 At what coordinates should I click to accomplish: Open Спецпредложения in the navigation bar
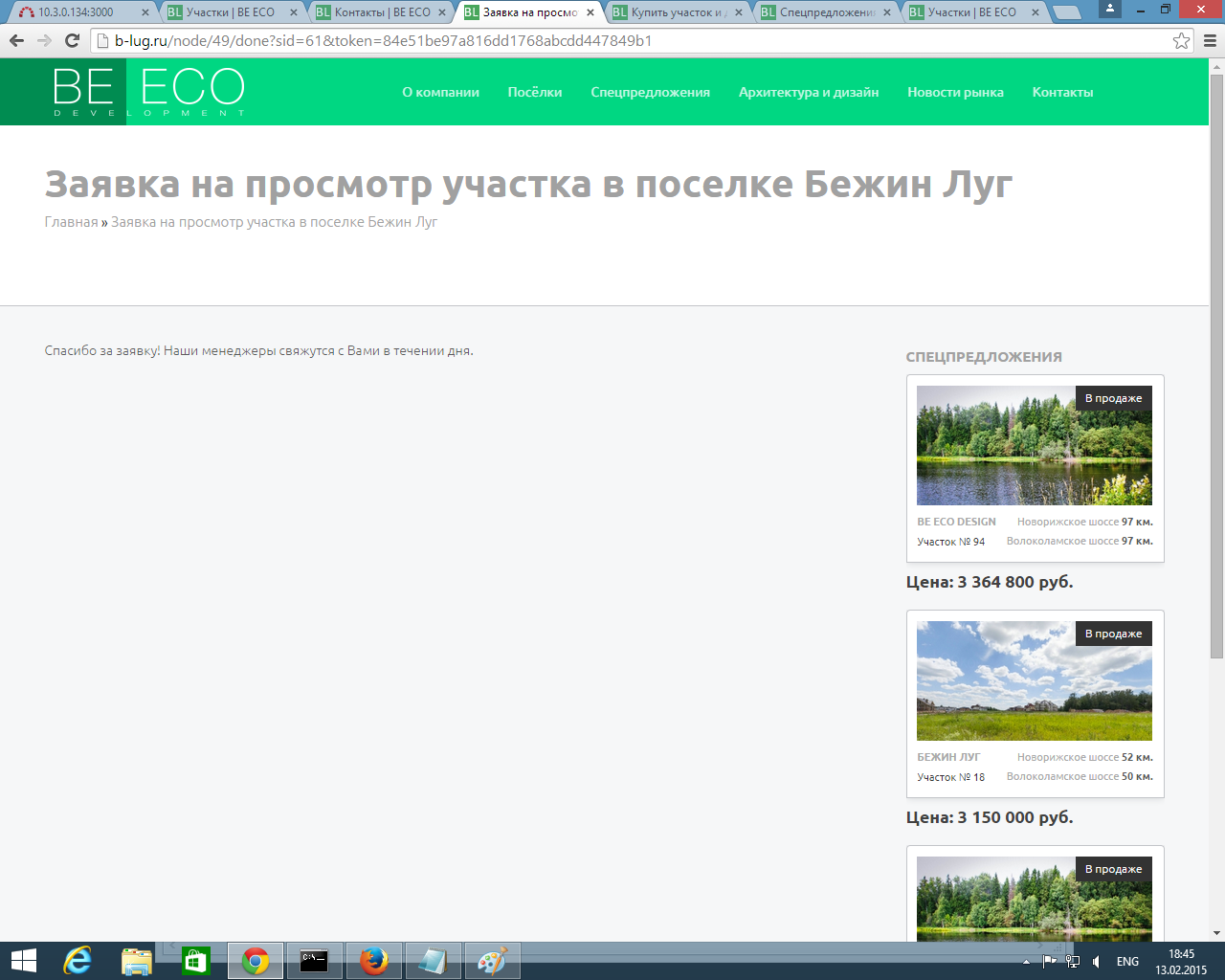click(650, 93)
